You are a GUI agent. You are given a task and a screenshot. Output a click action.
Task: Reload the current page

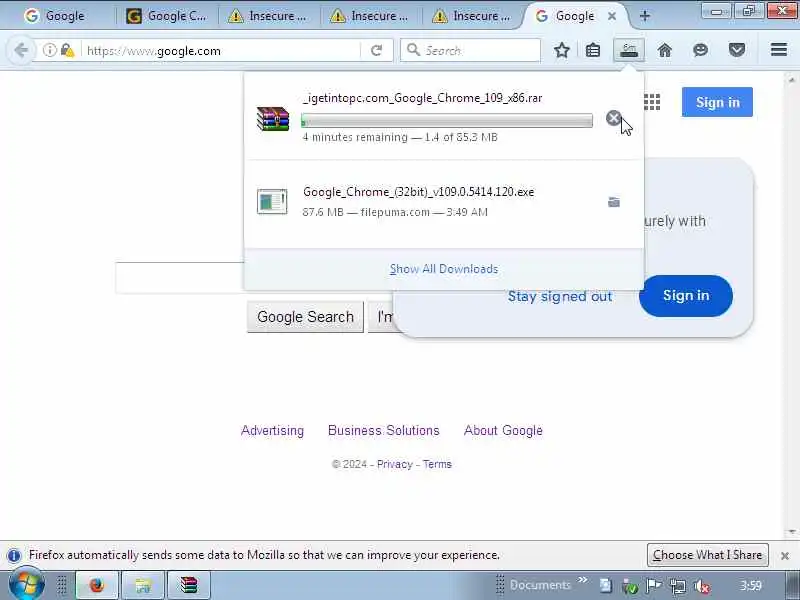pyautogui.click(x=377, y=50)
